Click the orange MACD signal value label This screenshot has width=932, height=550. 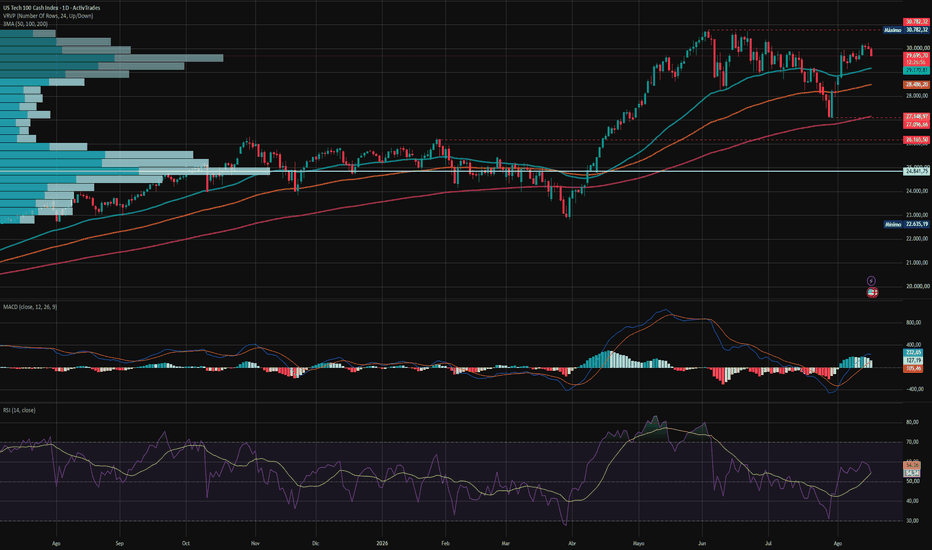[913, 369]
